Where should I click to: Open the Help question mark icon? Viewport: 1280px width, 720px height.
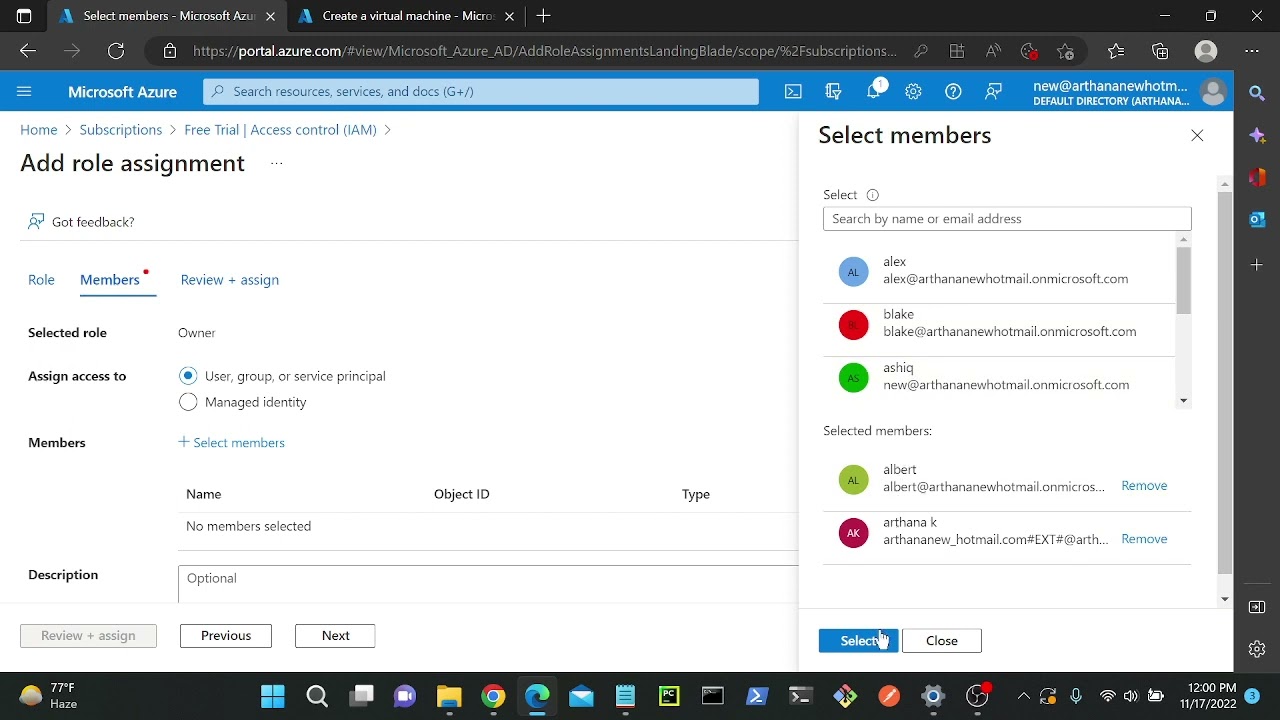tap(953, 91)
